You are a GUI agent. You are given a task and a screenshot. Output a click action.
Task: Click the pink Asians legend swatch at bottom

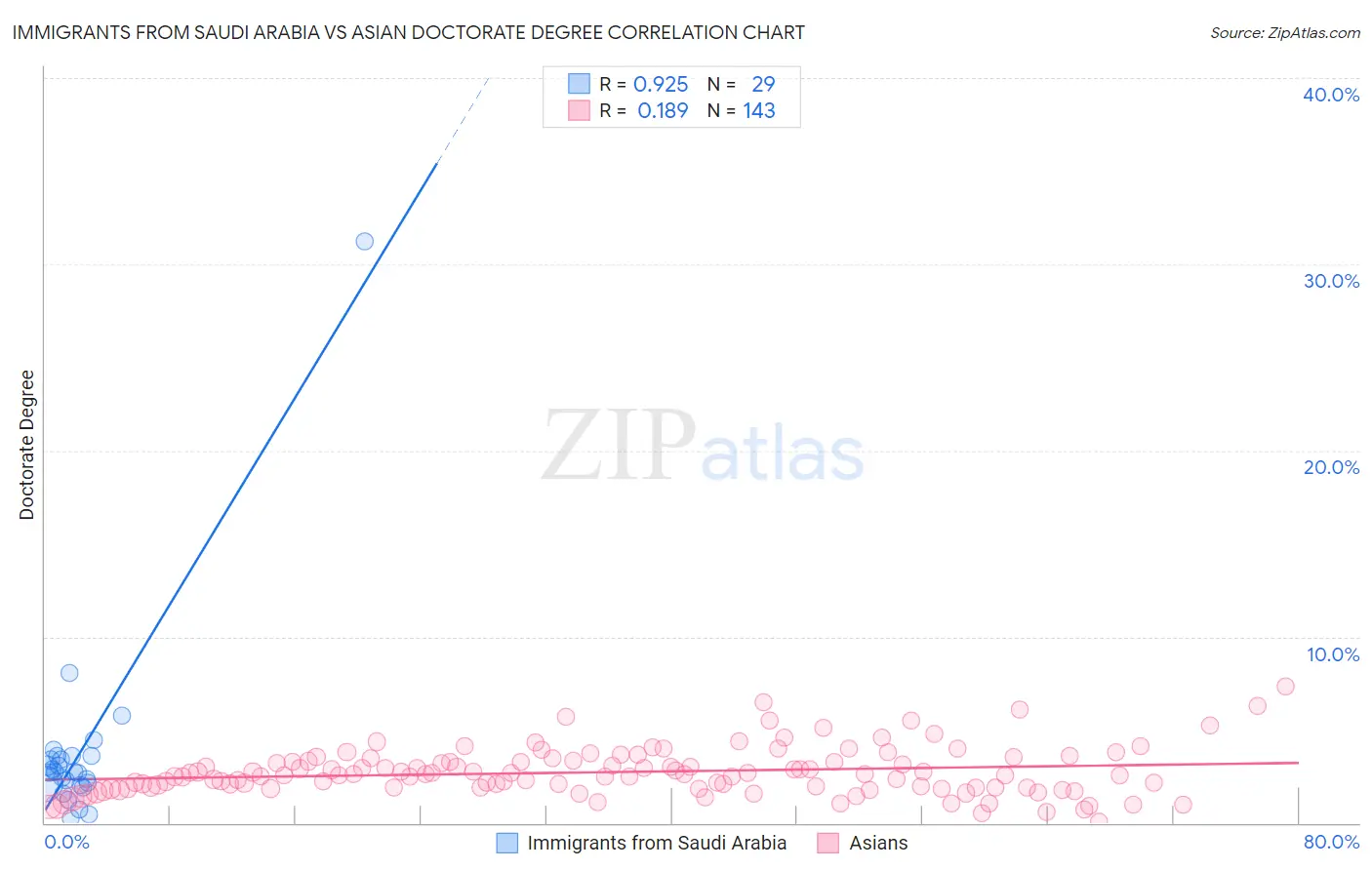pos(828,843)
